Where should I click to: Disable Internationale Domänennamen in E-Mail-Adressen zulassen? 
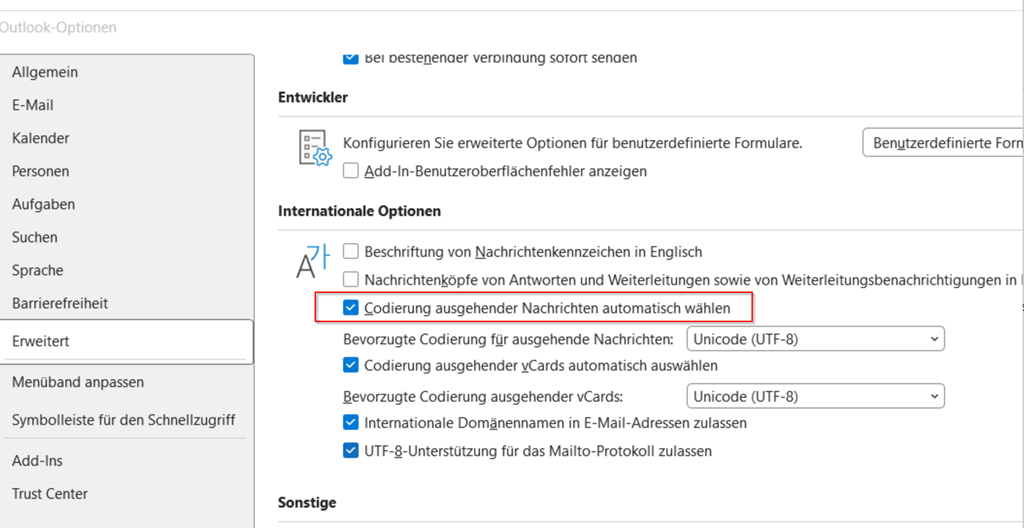click(351, 423)
